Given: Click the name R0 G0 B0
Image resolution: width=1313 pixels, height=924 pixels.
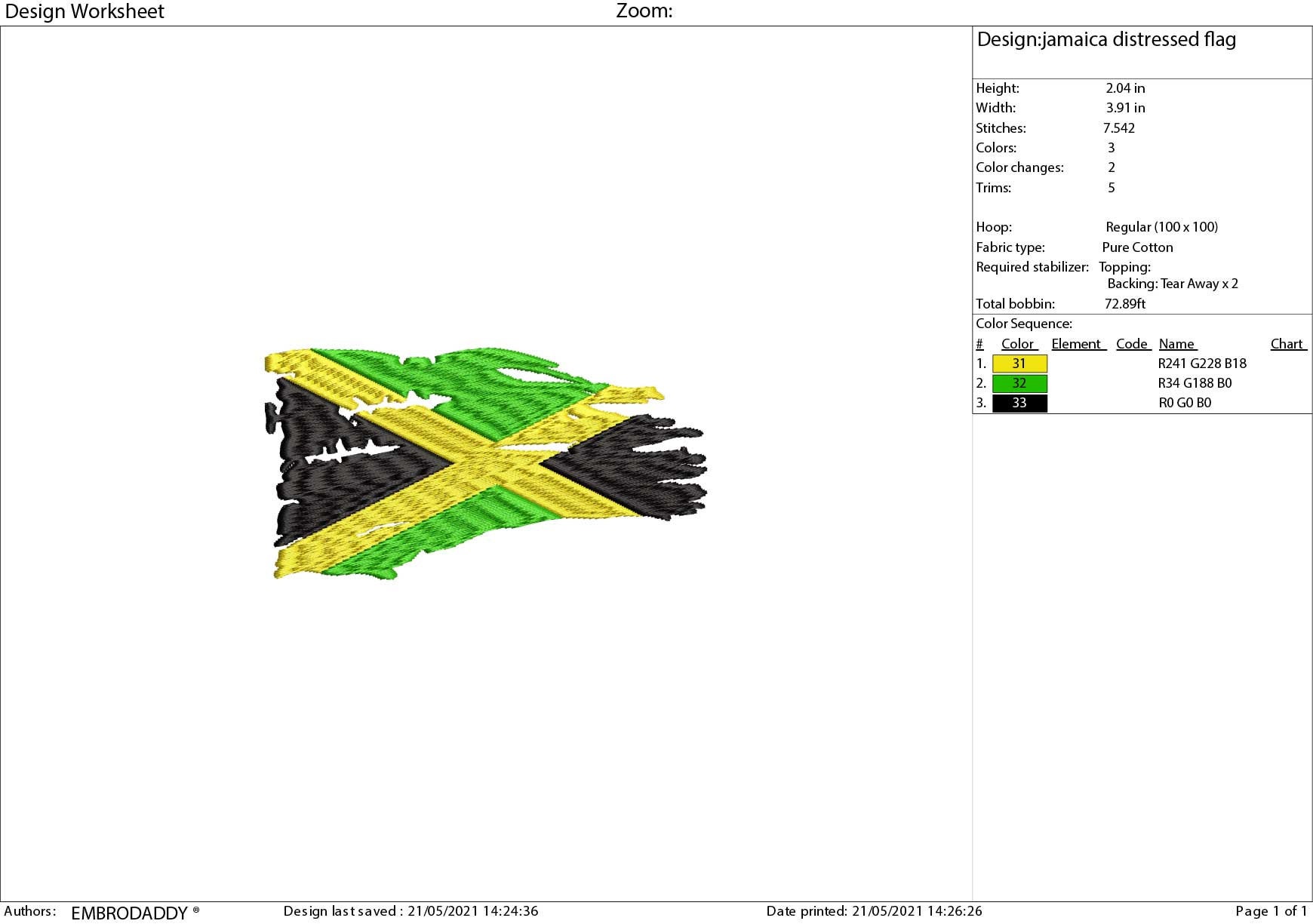Looking at the screenshot, I should tap(1185, 403).
